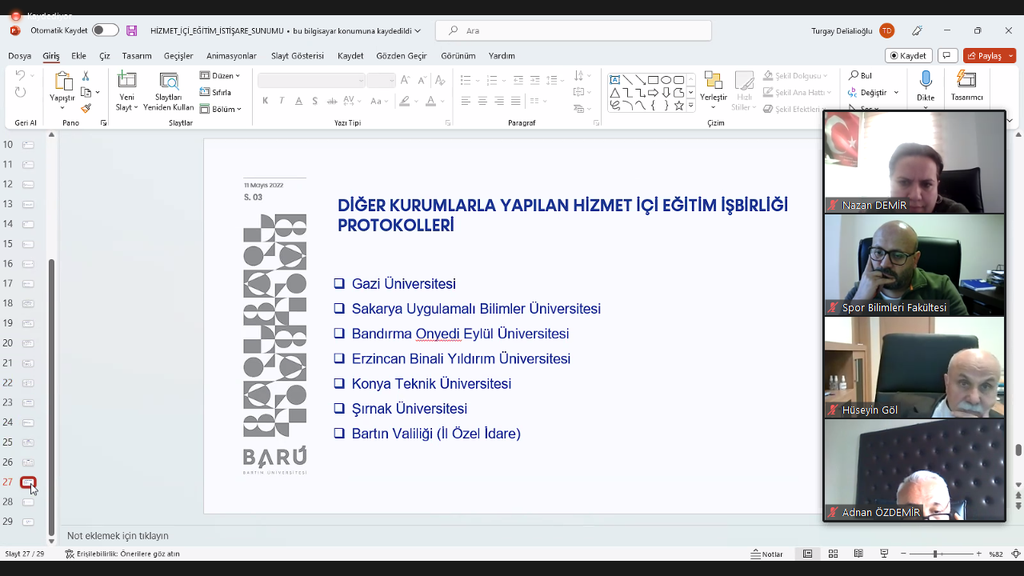Viewport: 1024px width, 576px height.
Task: Fit slide to current window
Action: tap(1016, 554)
